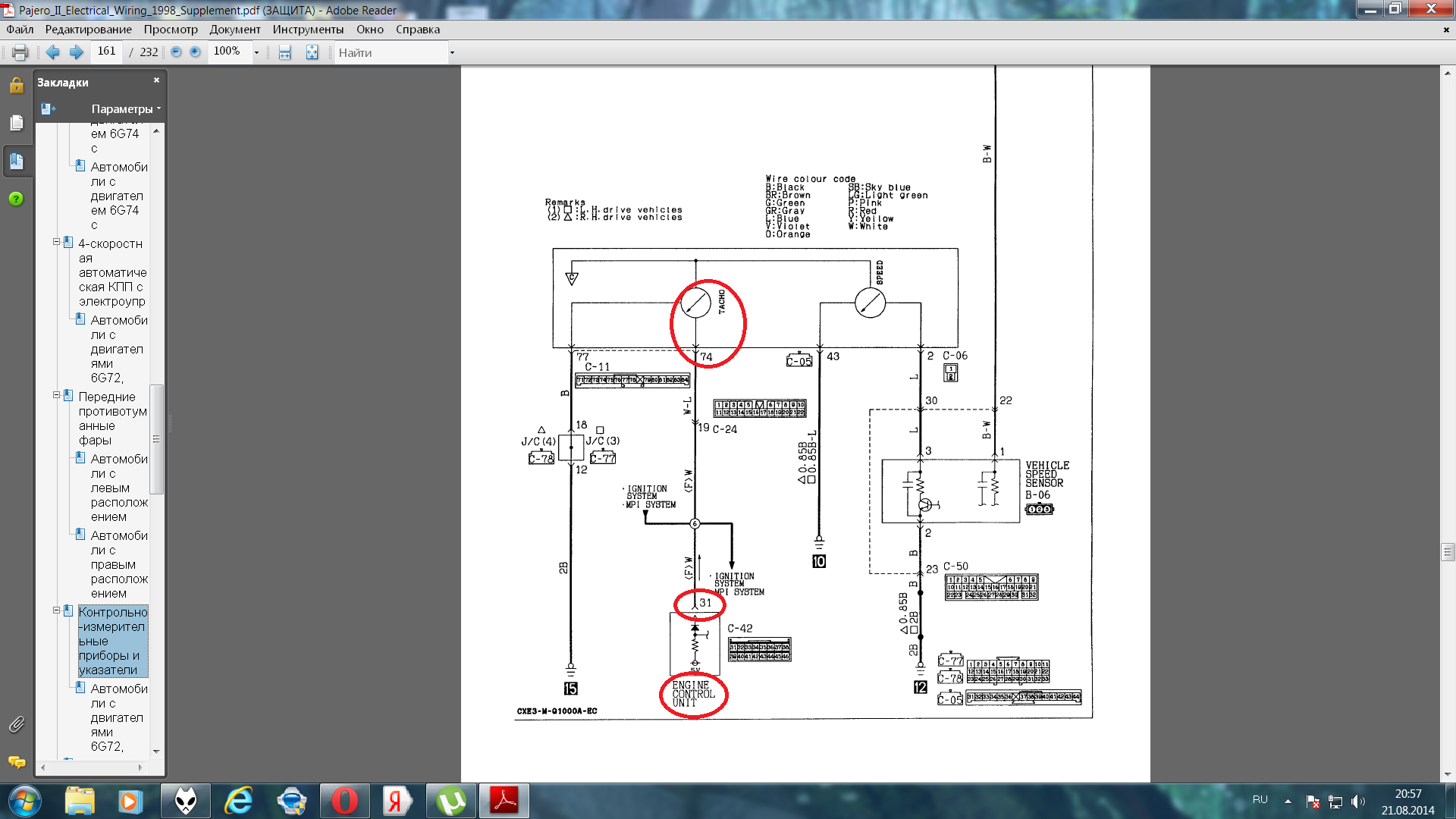Click the zoom out minus button
Viewport: 1456px width, 819px height.
tap(176, 52)
